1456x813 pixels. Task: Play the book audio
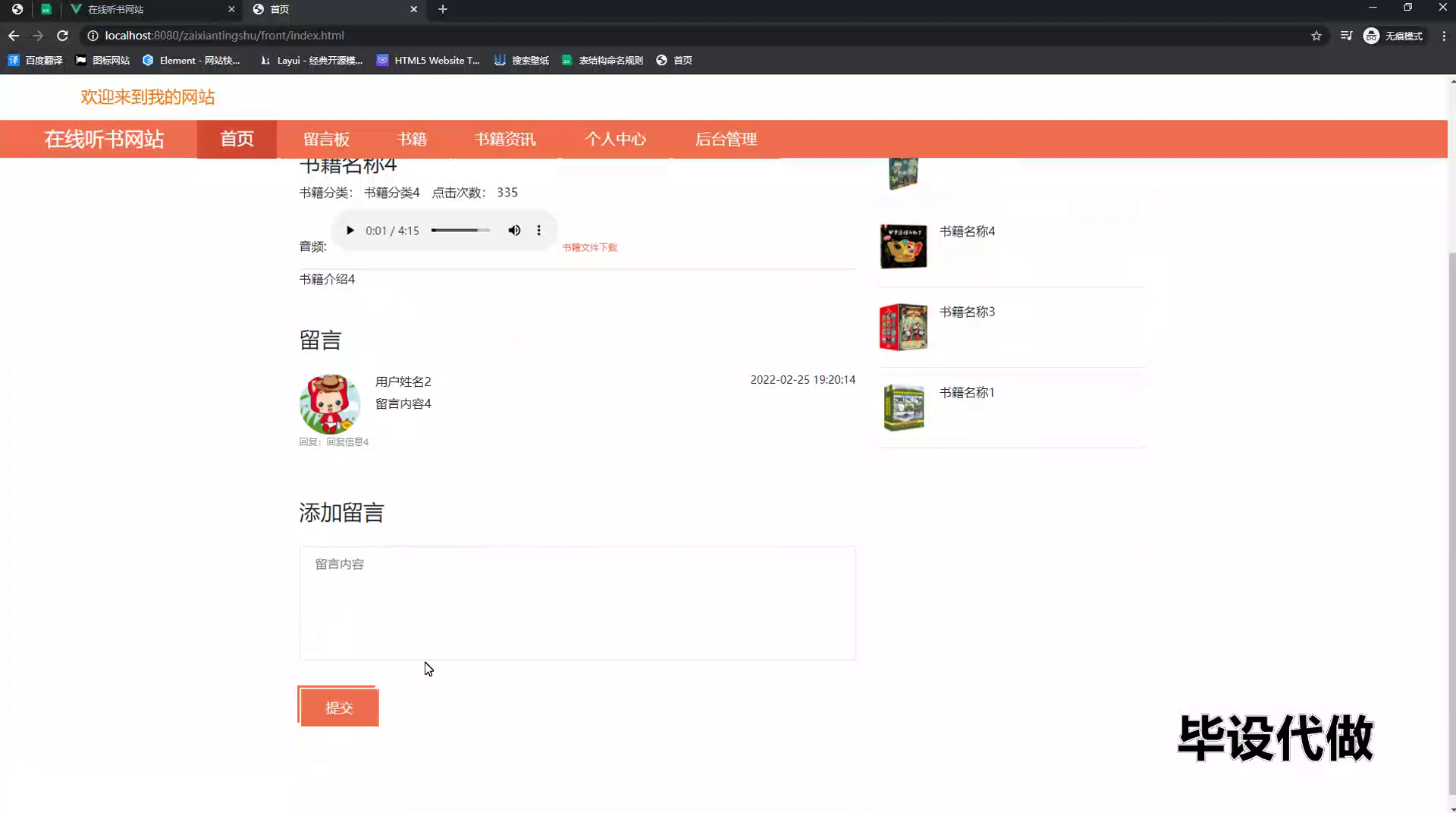coord(350,231)
